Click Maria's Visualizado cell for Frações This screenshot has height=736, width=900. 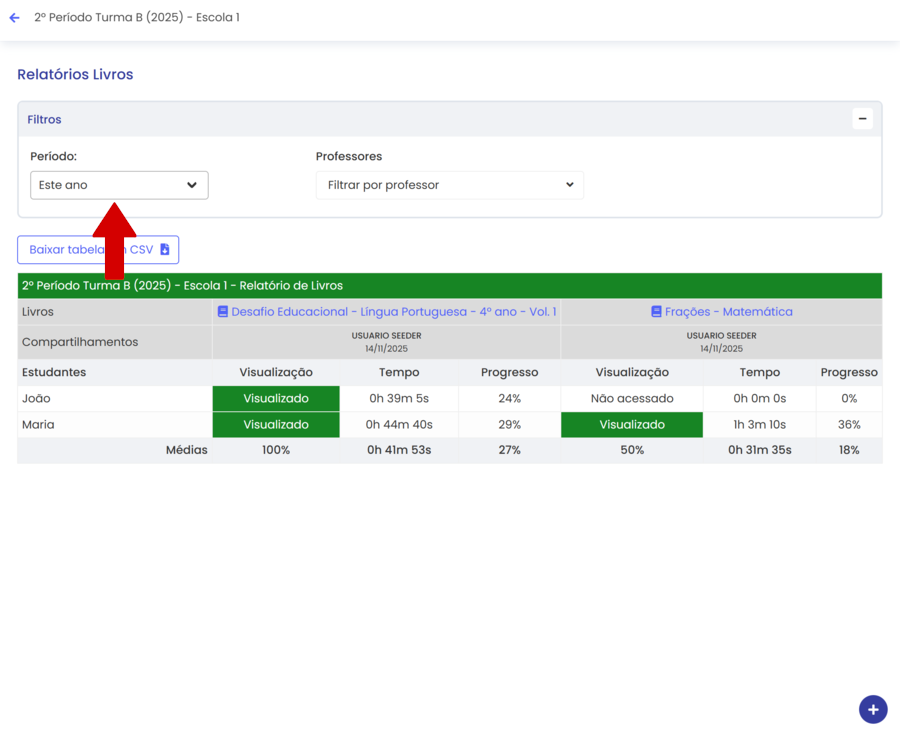(631, 425)
